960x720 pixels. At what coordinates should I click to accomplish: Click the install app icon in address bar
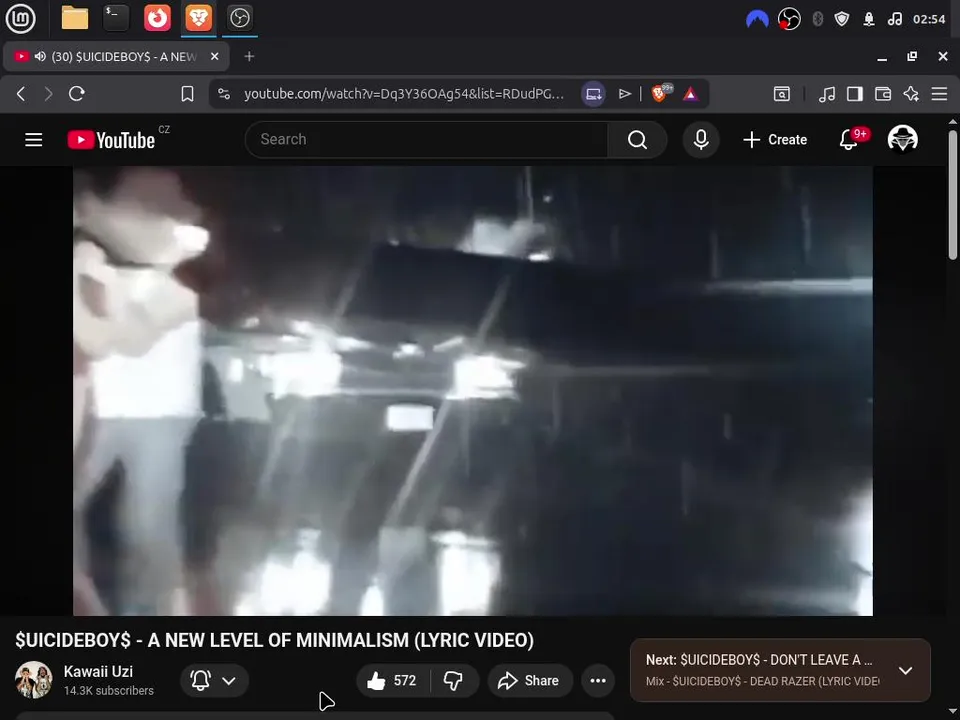click(593, 94)
